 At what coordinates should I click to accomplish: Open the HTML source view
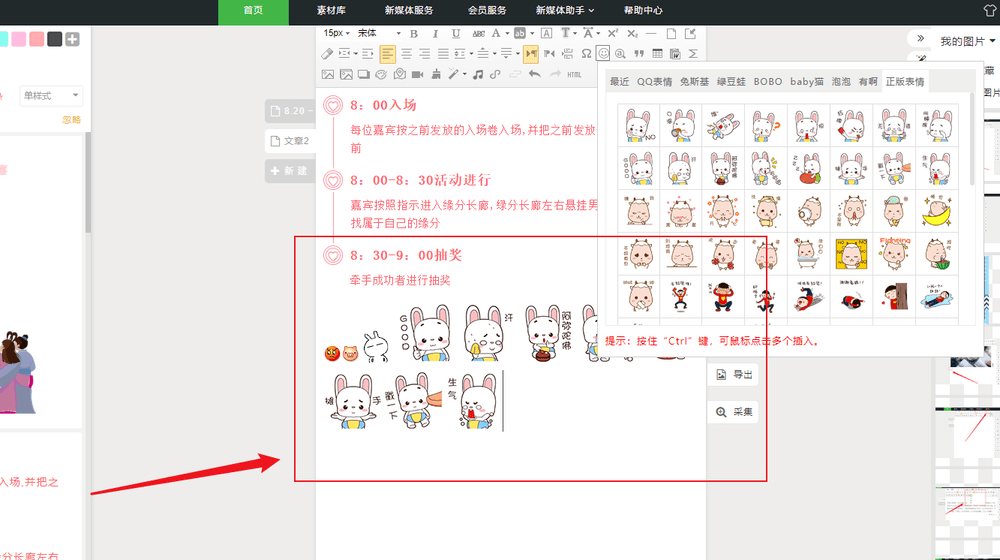(x=574, y=75)
